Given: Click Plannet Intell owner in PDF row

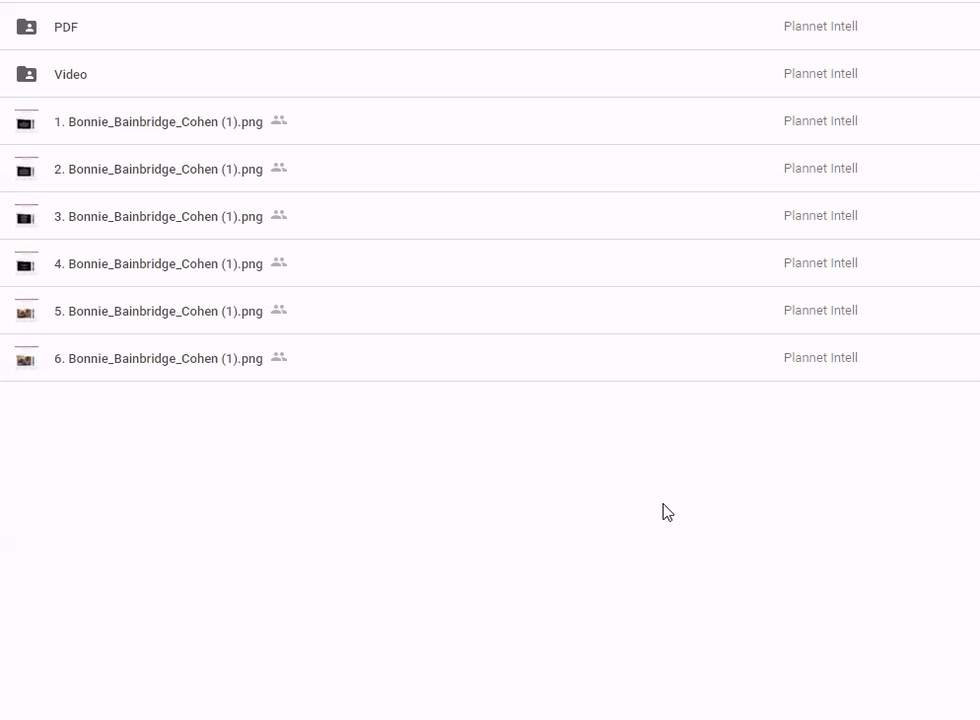Looking at the screenshot, I should tap(820, 26).
